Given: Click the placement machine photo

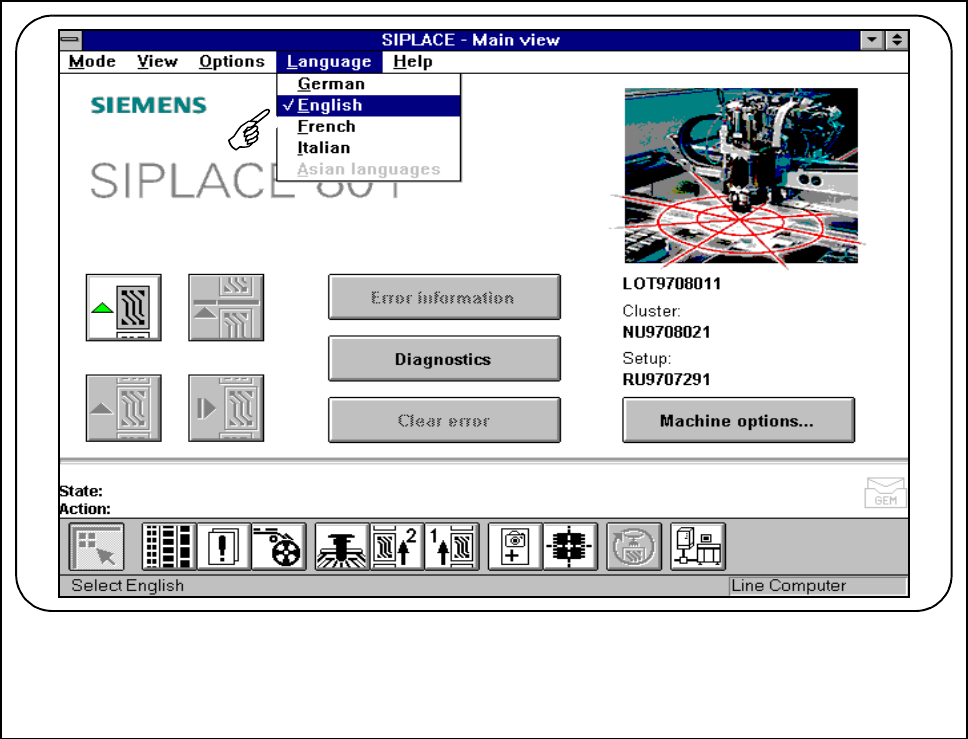Looking at the screenshot, I should [741, 175].
